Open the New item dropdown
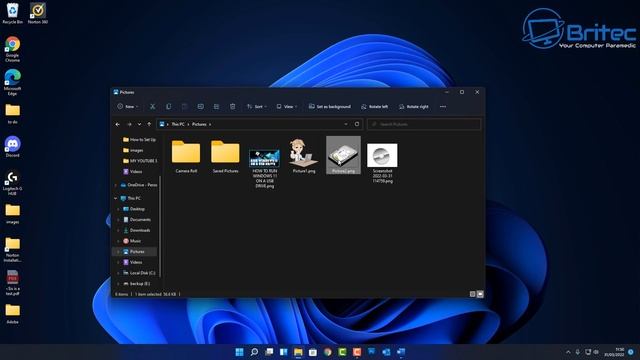 tap(128, 107)
